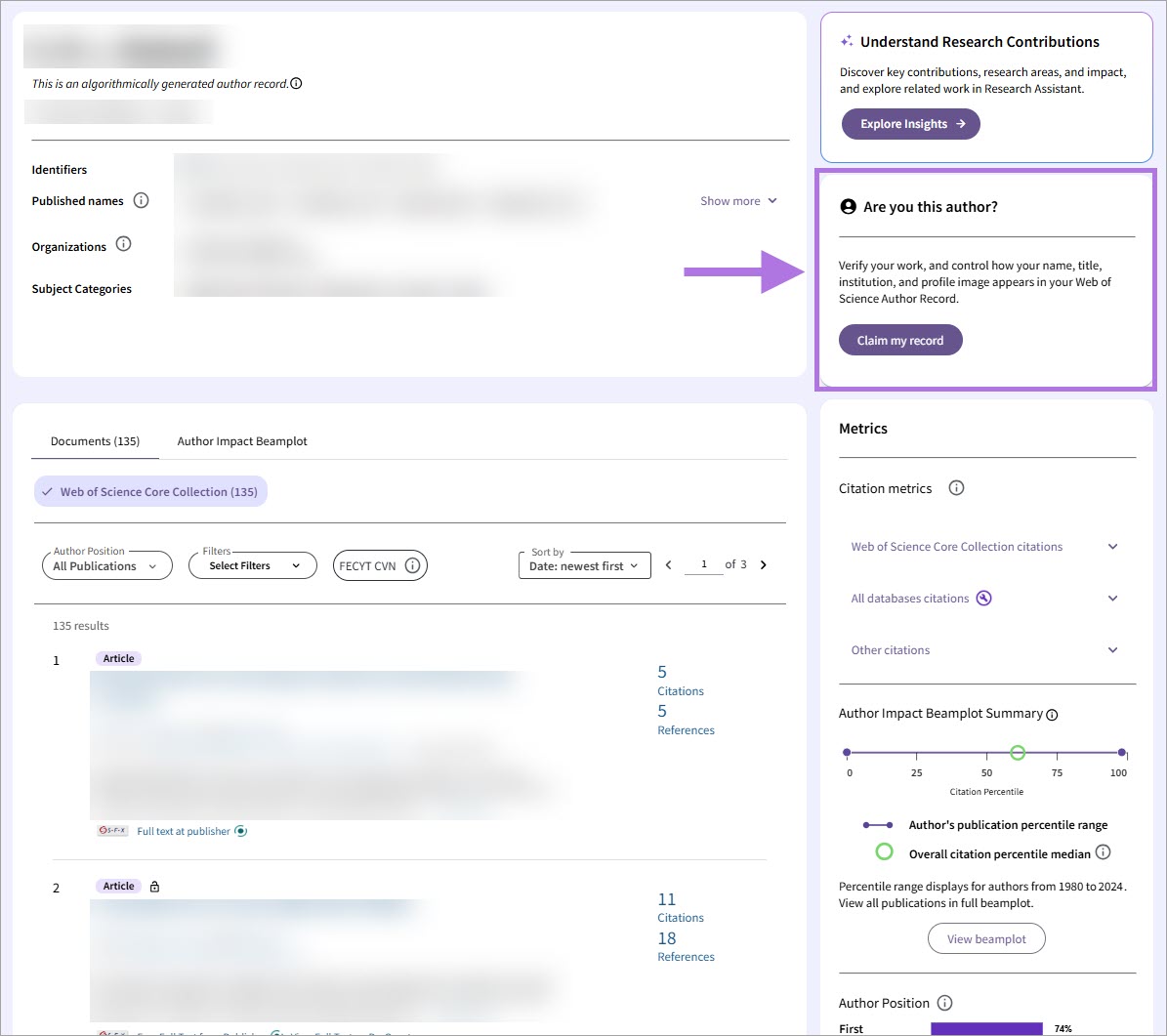Screen dimensions: 1167x1036
Task: Click green median circle on beamplot
Action: tap(1018, 753)
